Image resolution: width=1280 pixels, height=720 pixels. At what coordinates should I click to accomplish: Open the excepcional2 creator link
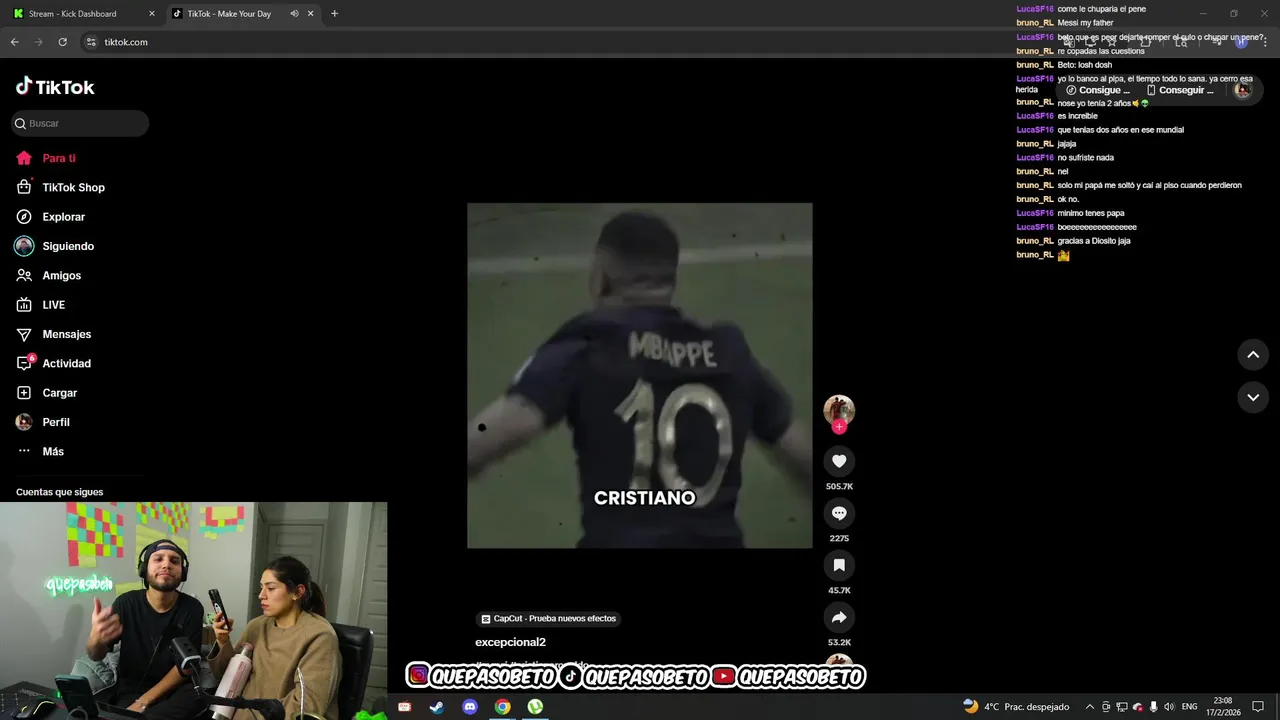[510, 642]
